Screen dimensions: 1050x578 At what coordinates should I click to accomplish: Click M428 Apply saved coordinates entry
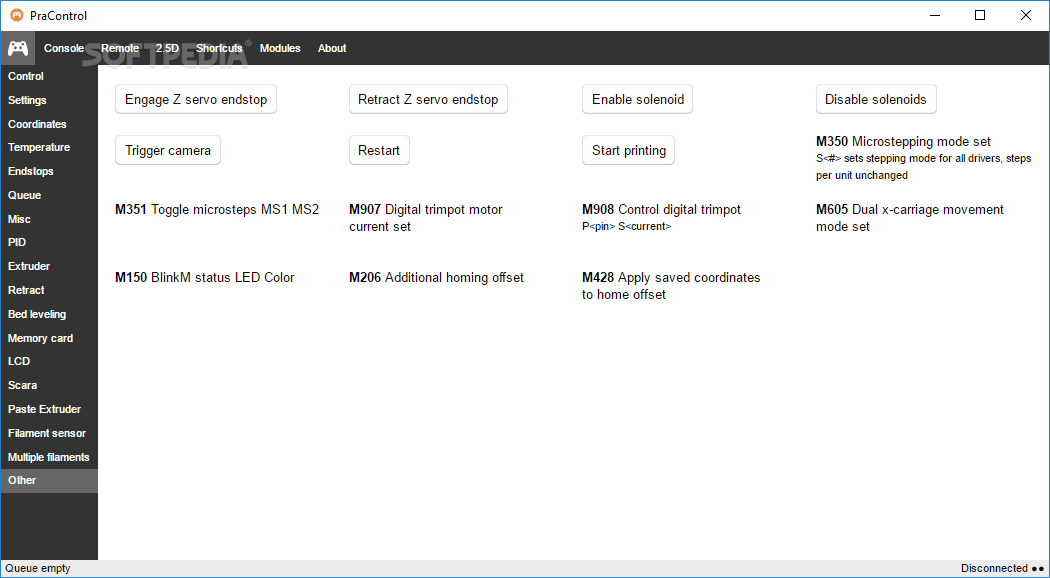[x=672, y=286]
